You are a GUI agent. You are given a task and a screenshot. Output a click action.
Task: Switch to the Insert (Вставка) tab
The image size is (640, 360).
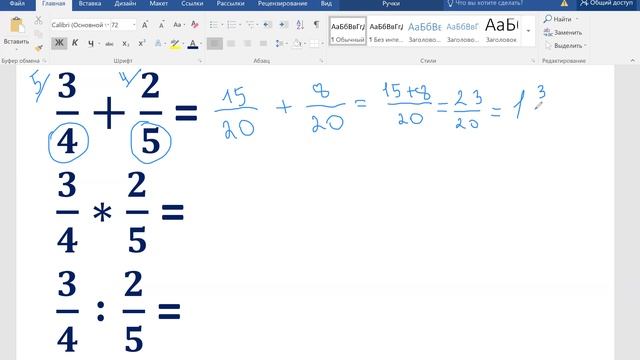89,3
